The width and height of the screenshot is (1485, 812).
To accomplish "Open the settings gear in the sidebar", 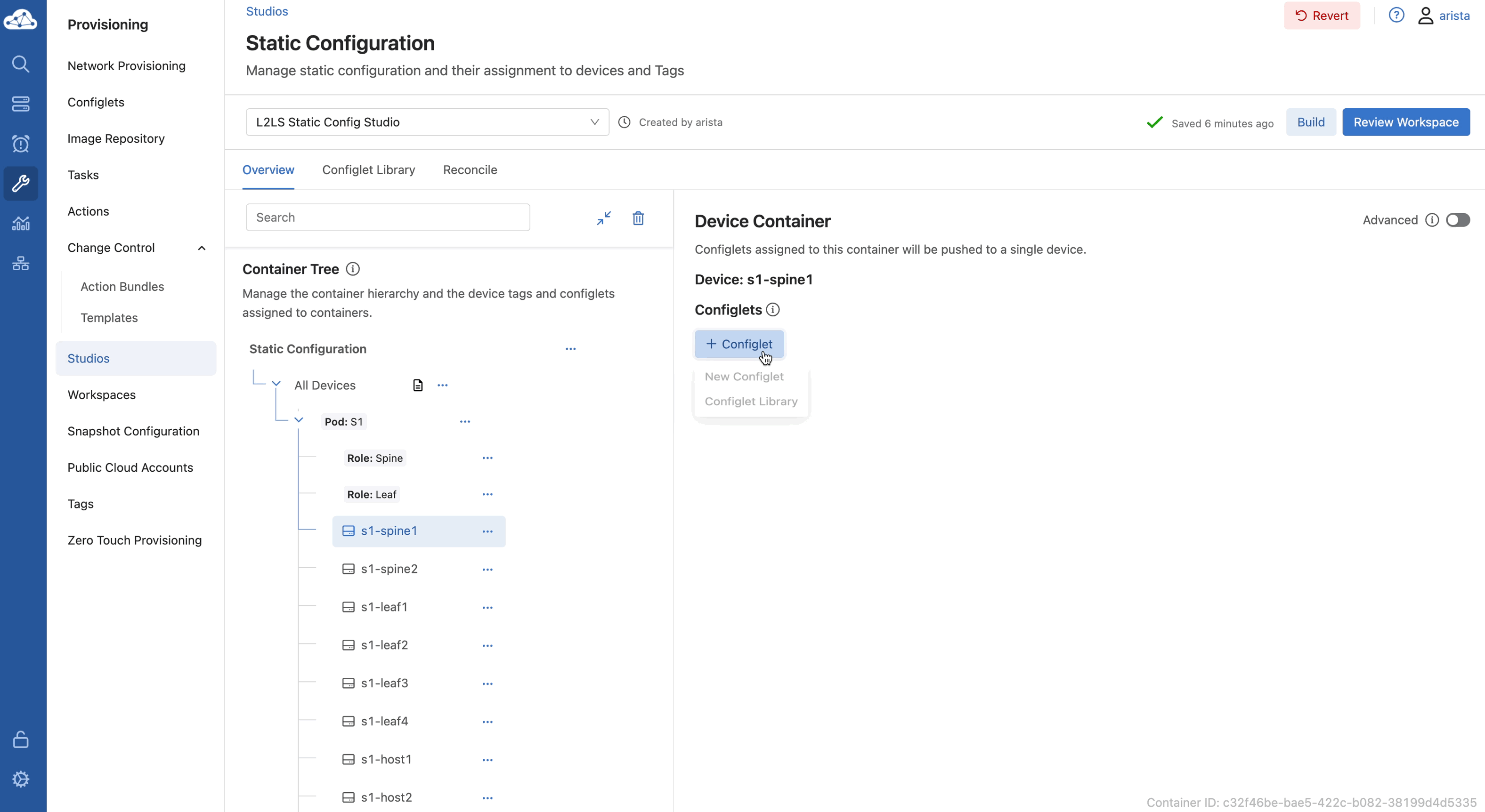I will click(x=21, y=779).
